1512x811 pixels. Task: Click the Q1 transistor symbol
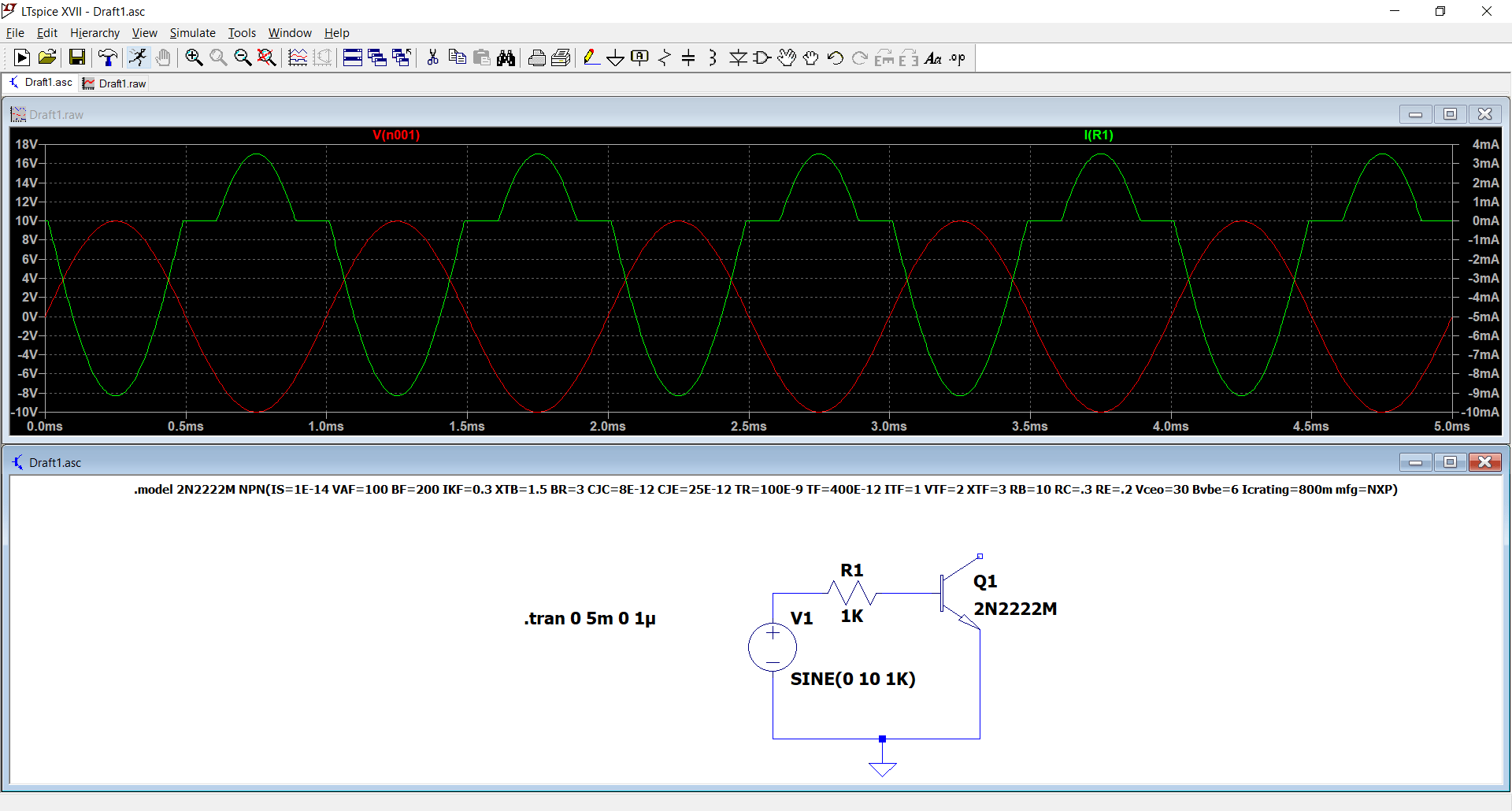click(961, 593)
